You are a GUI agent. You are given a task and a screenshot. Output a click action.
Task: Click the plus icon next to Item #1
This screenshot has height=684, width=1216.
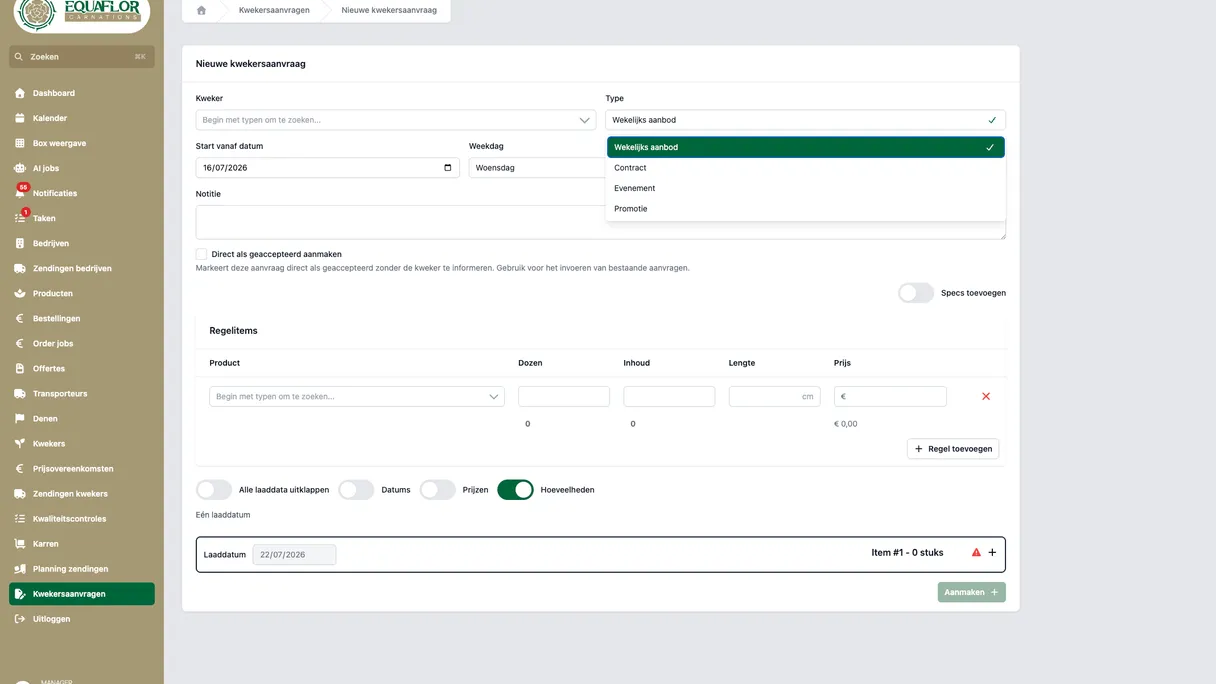tap(992, 553)
